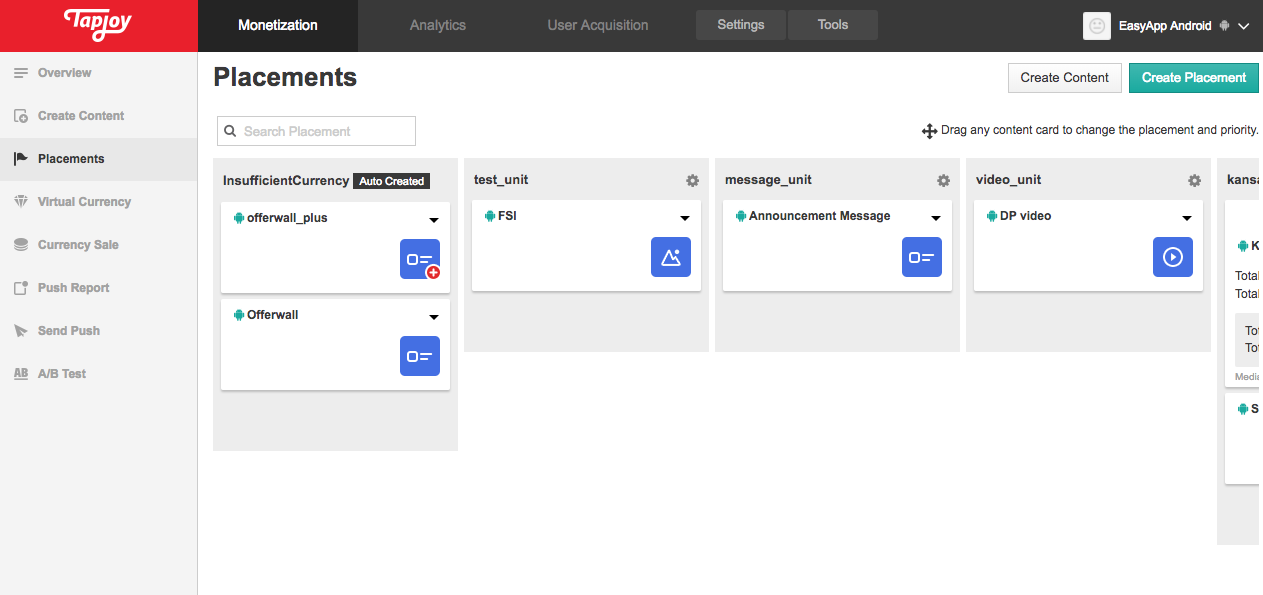1263x595 pixels.
Task: Open settings gear on the message_unit placement
Action: click(x=943, y=180)
